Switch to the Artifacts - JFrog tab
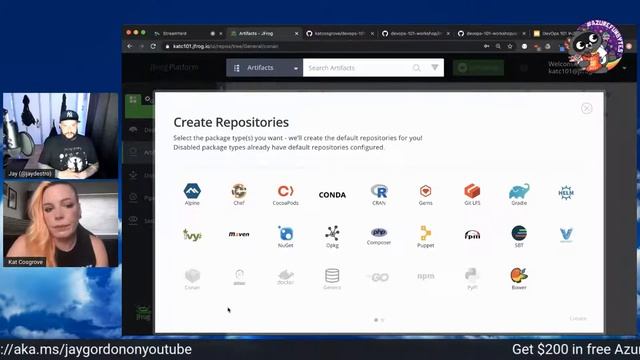 pyautogui.click(x=263, y=33)
